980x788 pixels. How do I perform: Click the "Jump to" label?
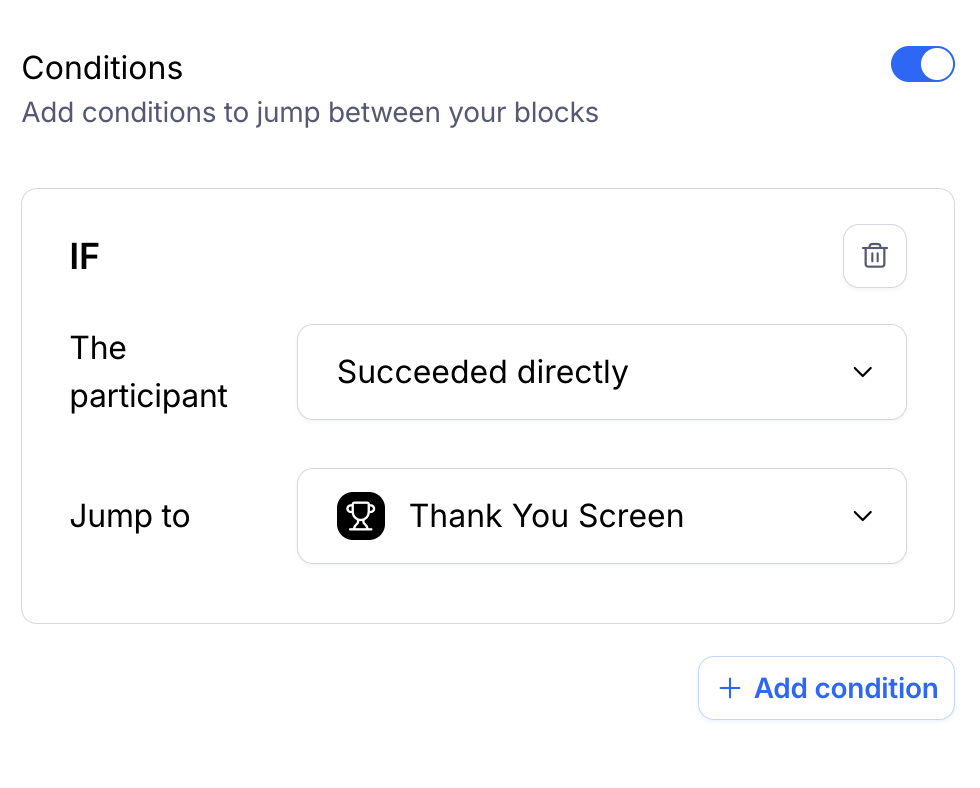click(x=130, y=516)
